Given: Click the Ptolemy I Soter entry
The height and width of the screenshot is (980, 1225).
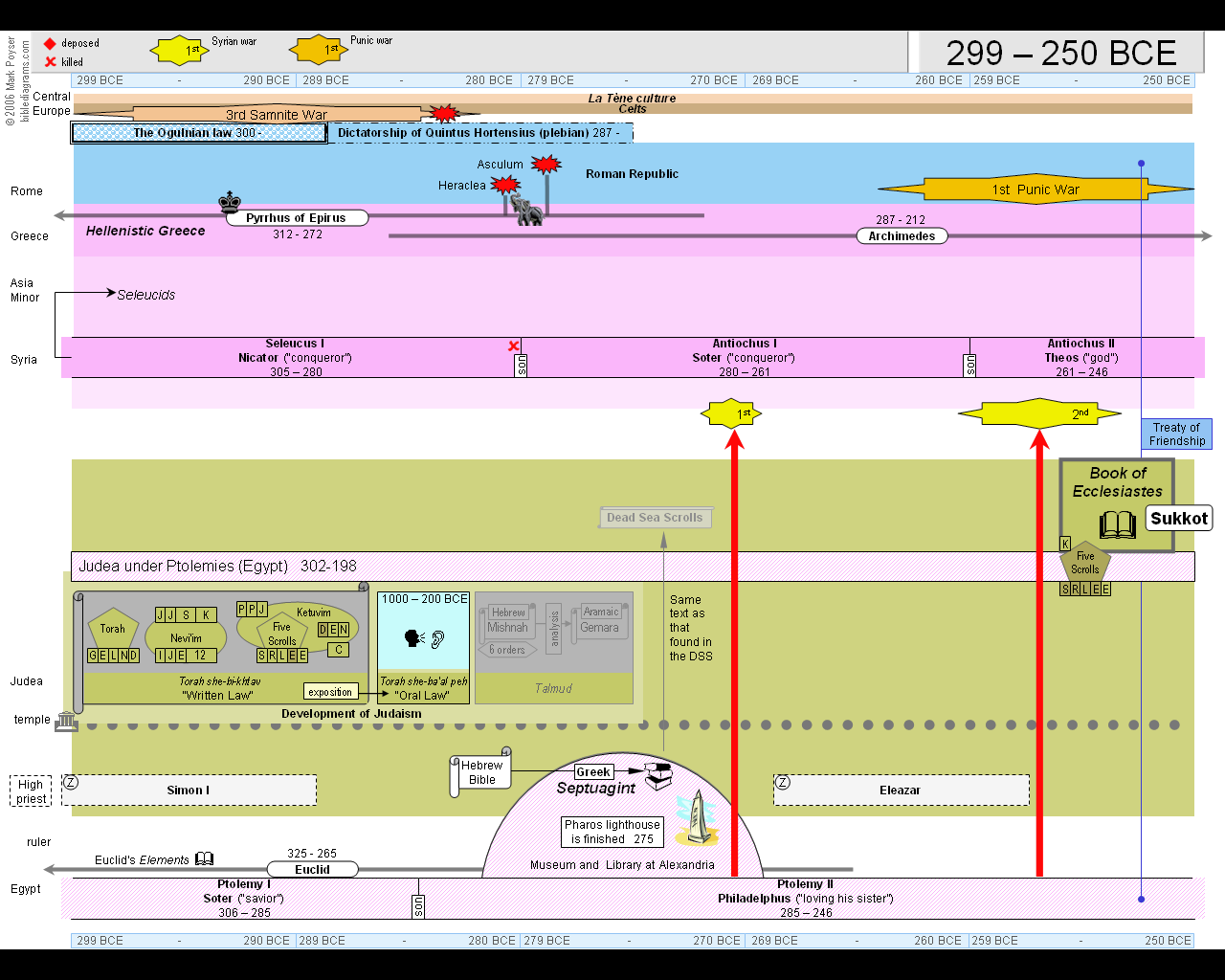Looking at the screenshot, I should pos(243,899).
